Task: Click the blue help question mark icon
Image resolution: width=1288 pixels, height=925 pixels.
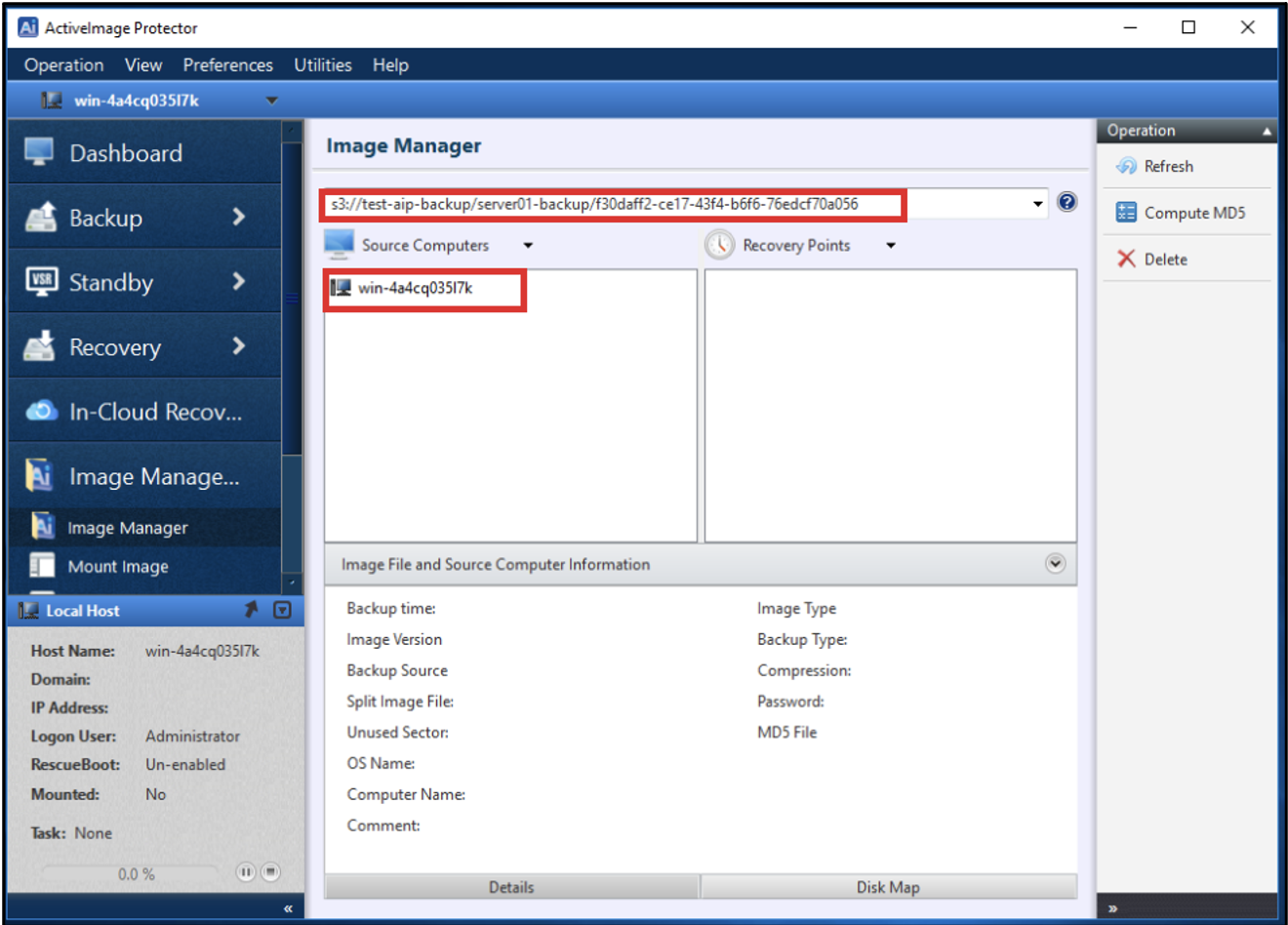Action: [1067, 202]
